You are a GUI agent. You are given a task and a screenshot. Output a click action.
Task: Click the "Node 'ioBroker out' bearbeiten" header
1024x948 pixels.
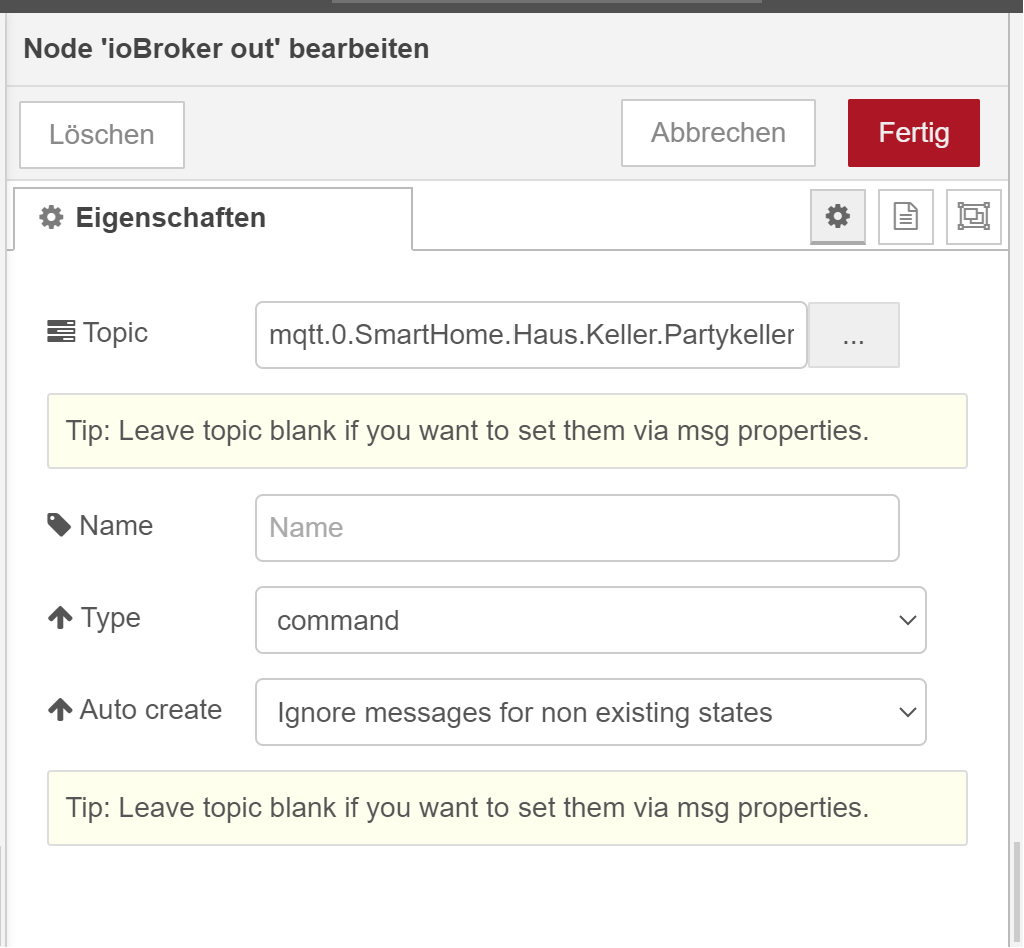[x=226, y=48]
